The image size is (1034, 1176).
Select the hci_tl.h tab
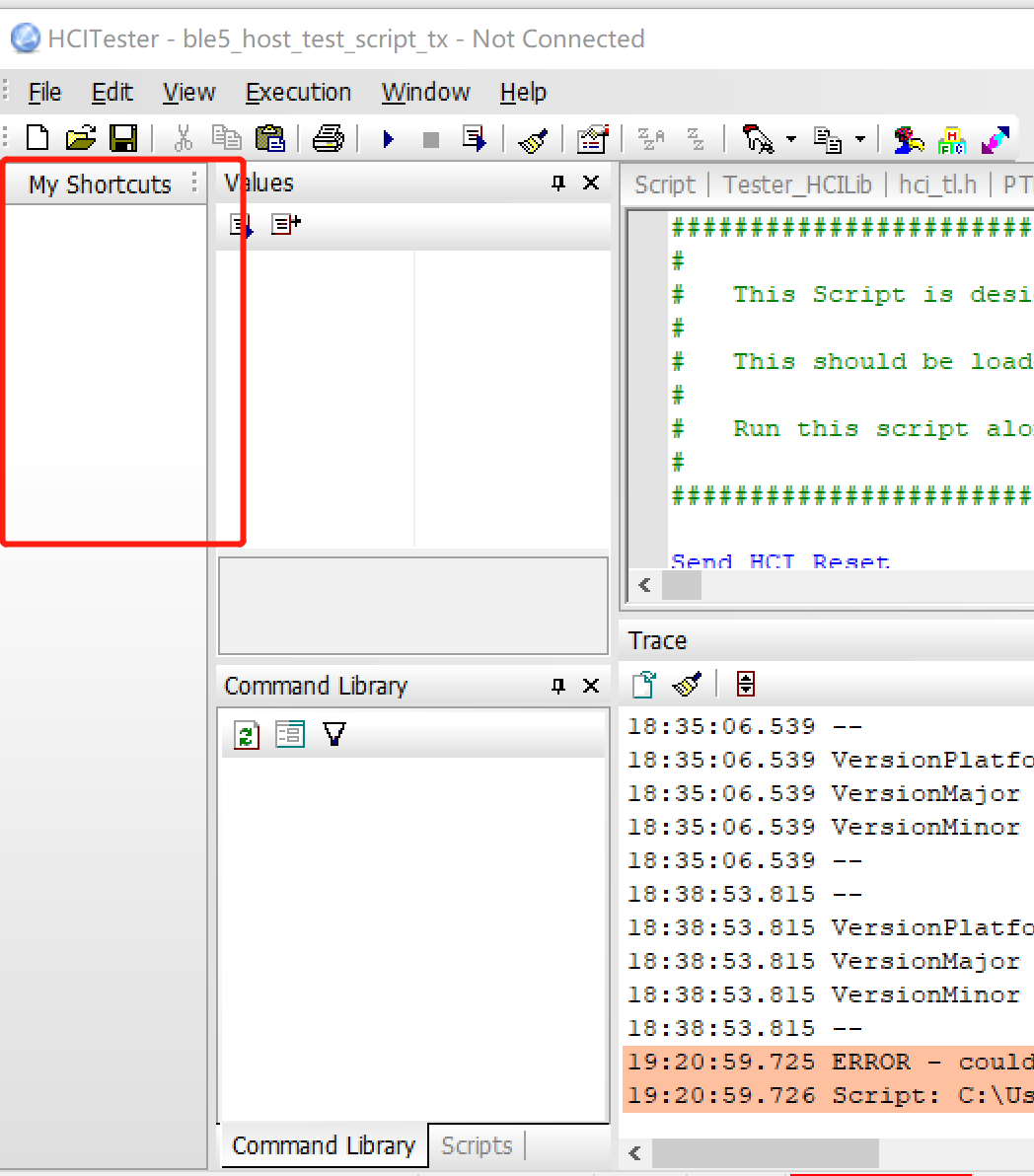point(937,184)
